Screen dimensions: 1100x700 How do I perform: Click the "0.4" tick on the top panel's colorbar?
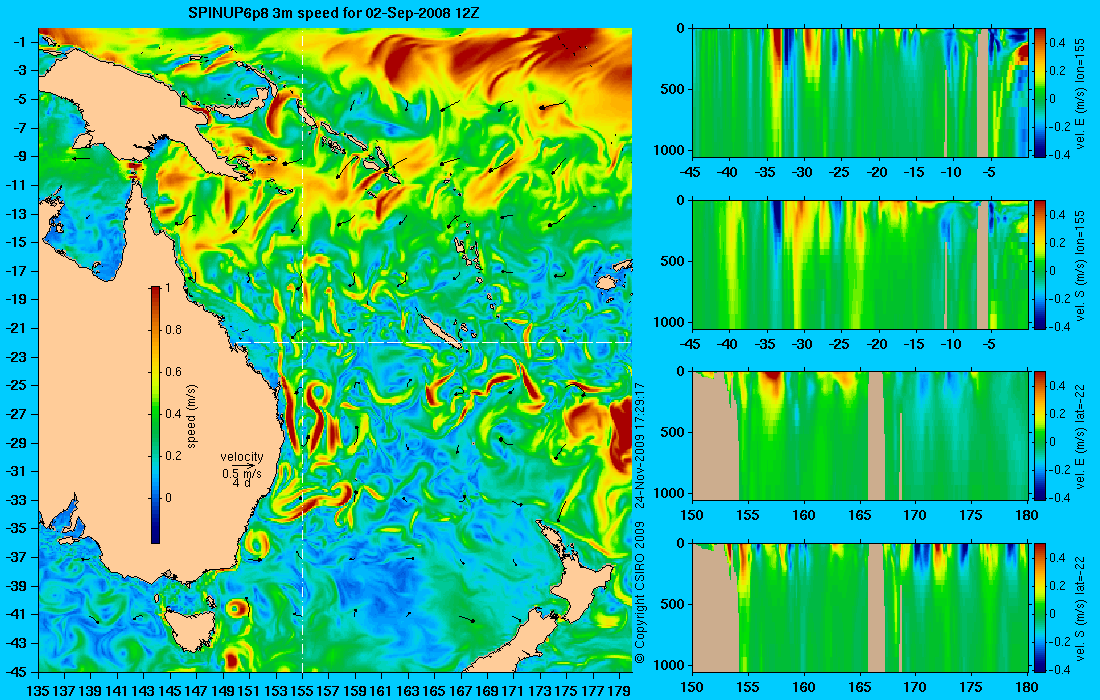[1057, 42]
